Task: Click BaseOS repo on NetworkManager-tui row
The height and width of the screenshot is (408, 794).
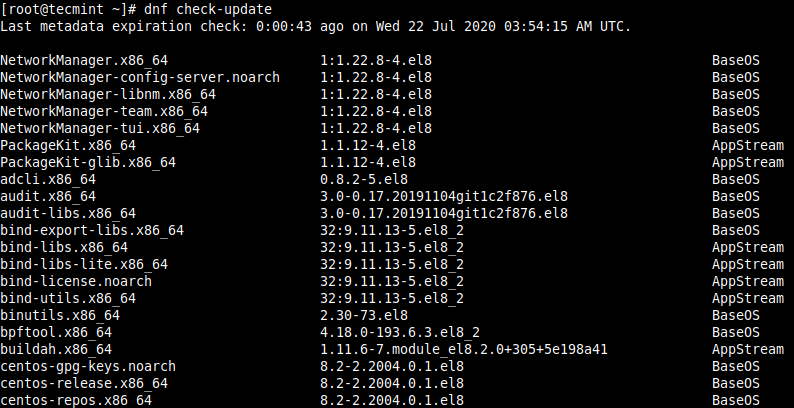Action: click(x=736, y=129)
